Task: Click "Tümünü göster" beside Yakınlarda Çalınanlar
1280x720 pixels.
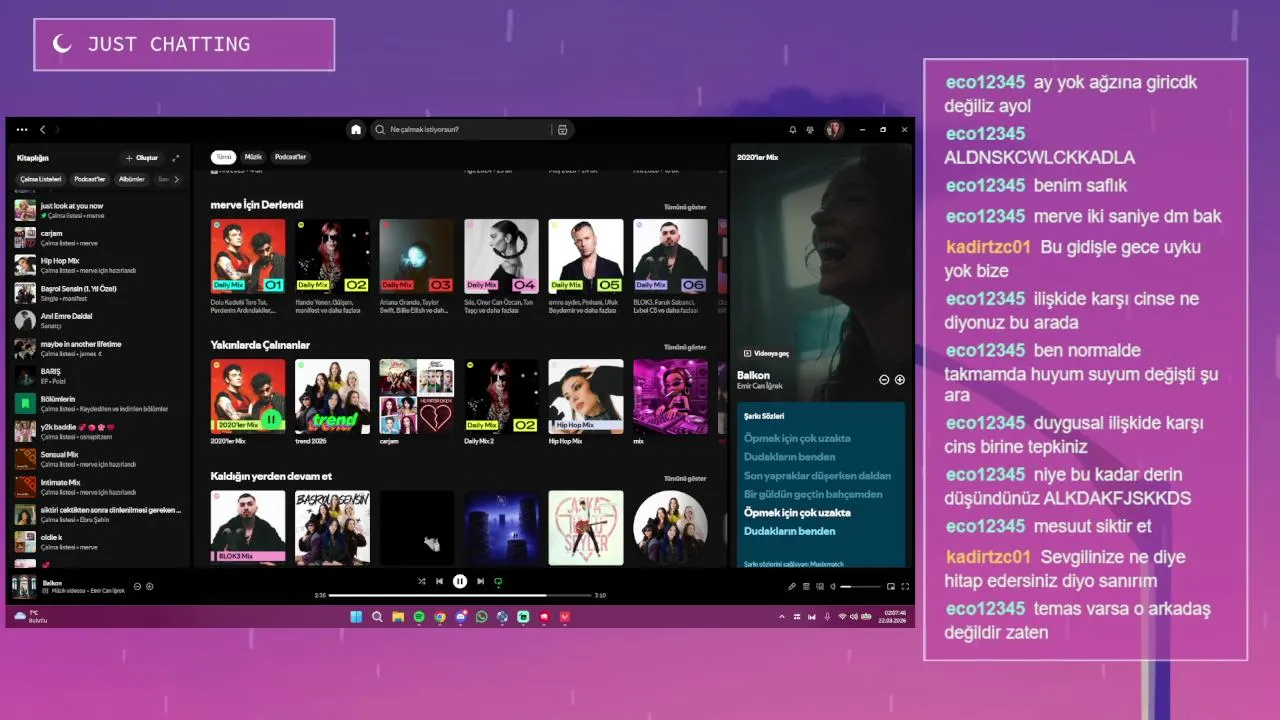Action: coord(685,347)
